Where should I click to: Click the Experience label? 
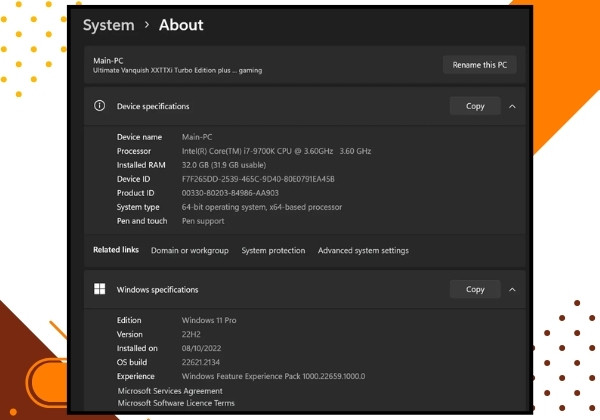point(135,376)
